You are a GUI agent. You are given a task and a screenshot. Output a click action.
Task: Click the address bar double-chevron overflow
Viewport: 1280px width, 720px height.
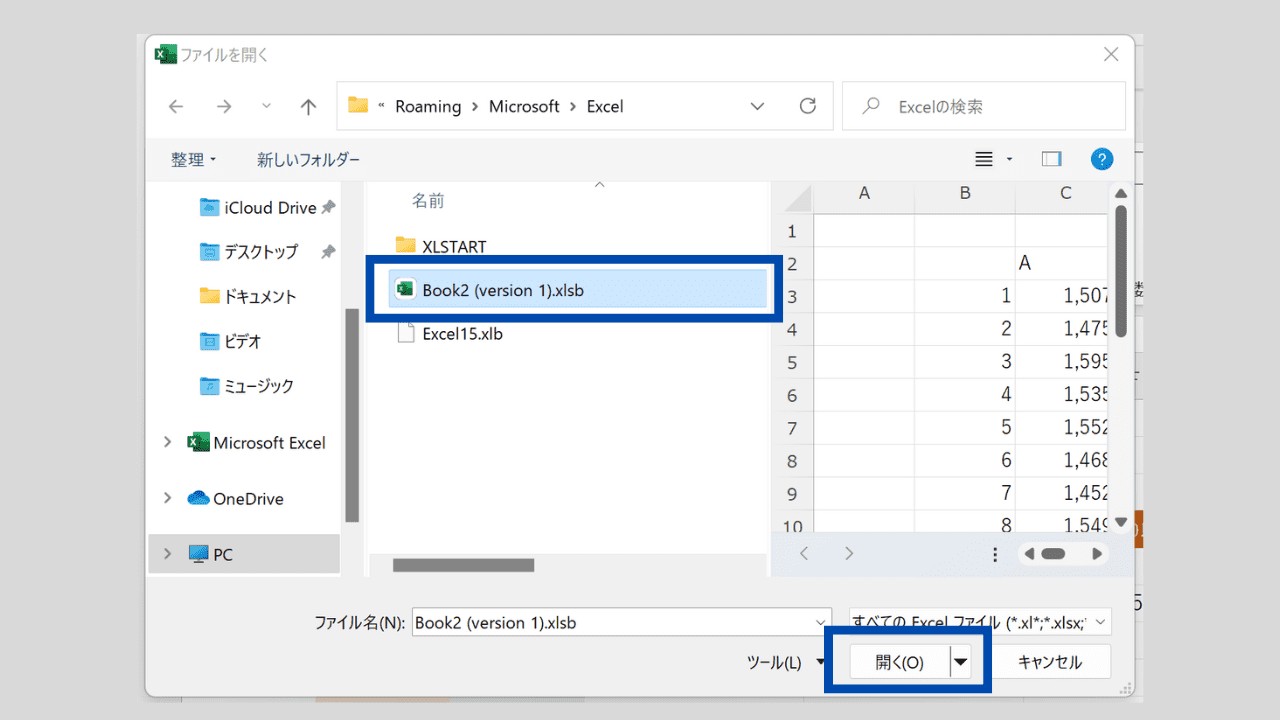coord(382,106)
